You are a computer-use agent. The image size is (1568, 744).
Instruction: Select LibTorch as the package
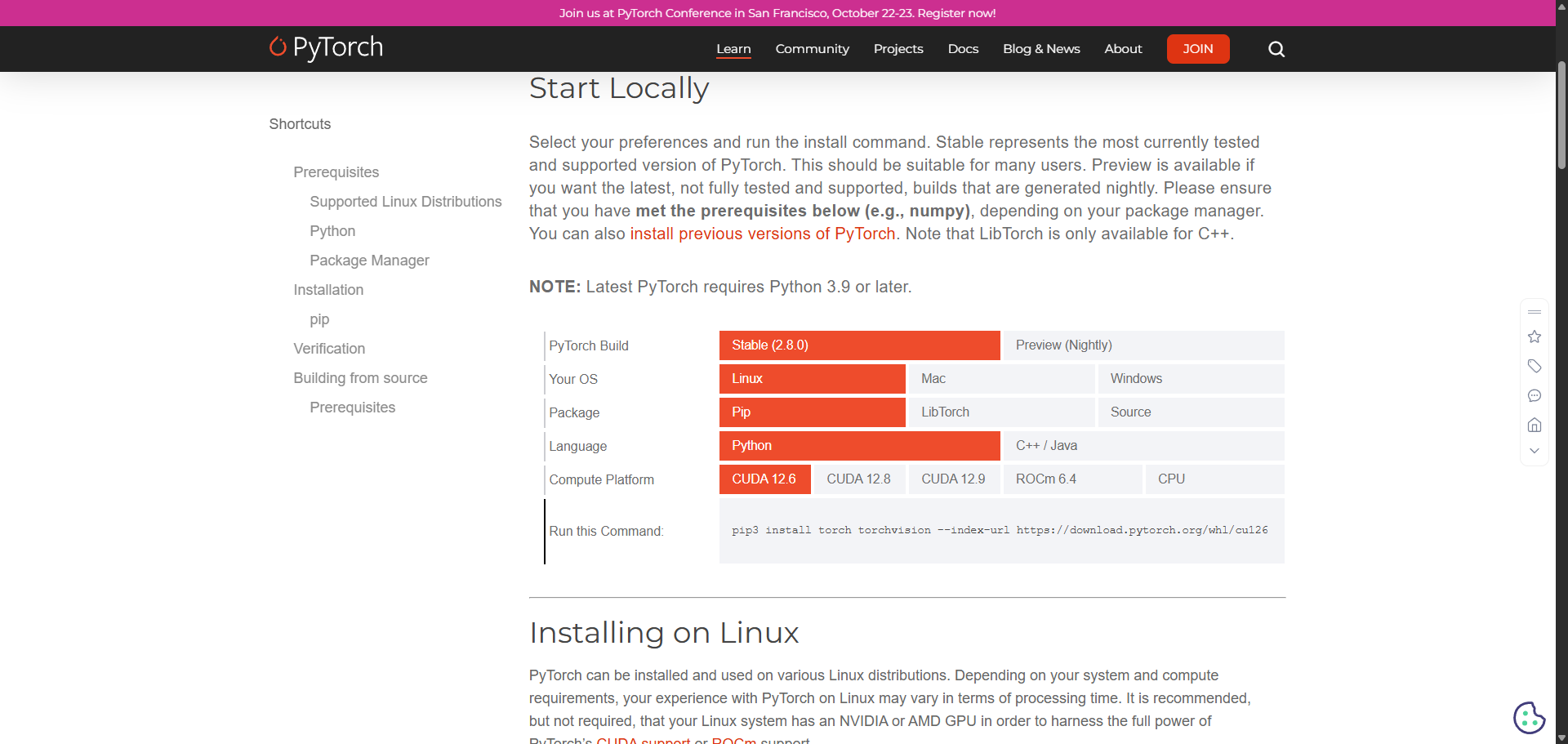pos(1002,412)
